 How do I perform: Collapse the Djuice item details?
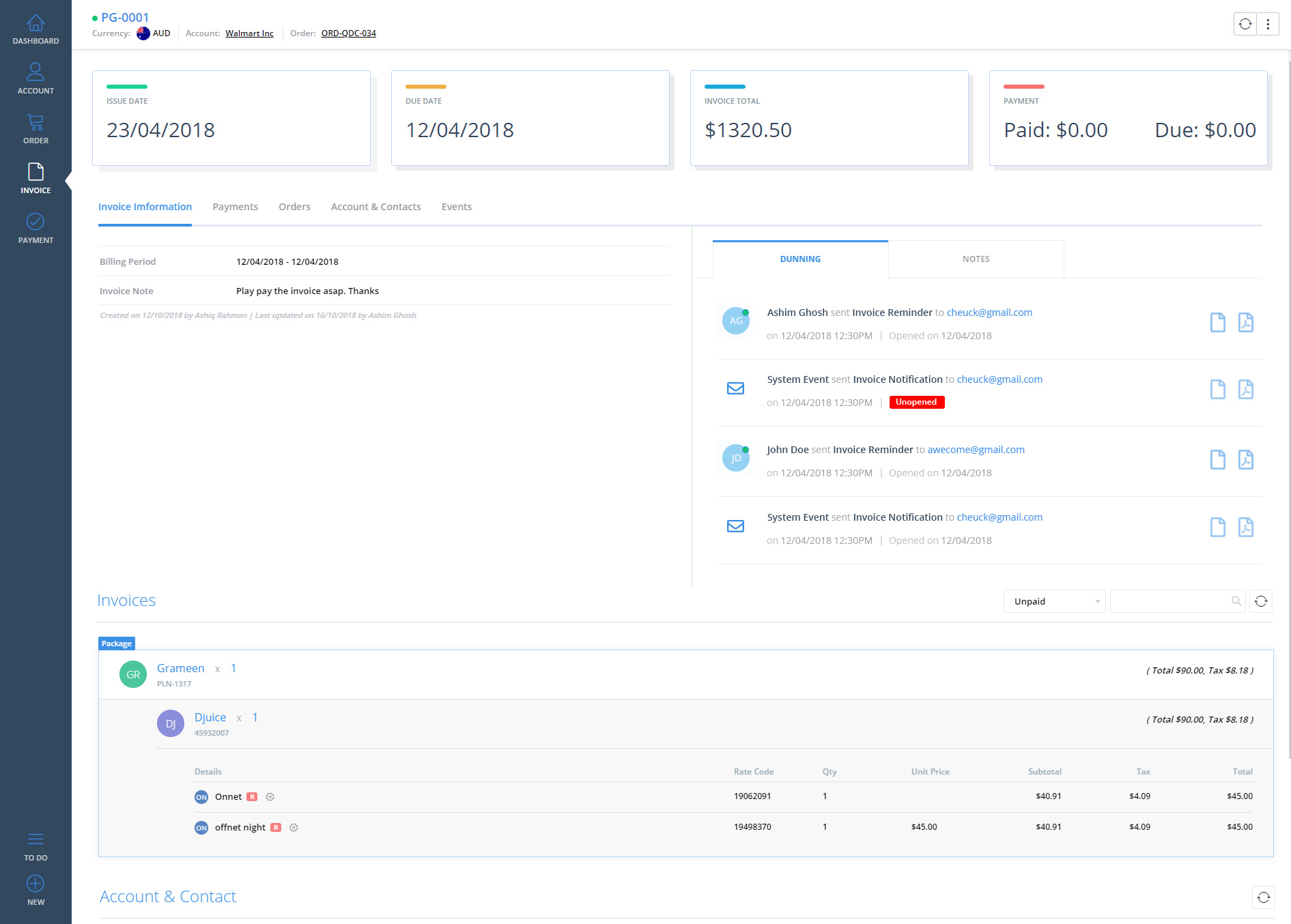(x=210, y=718)
